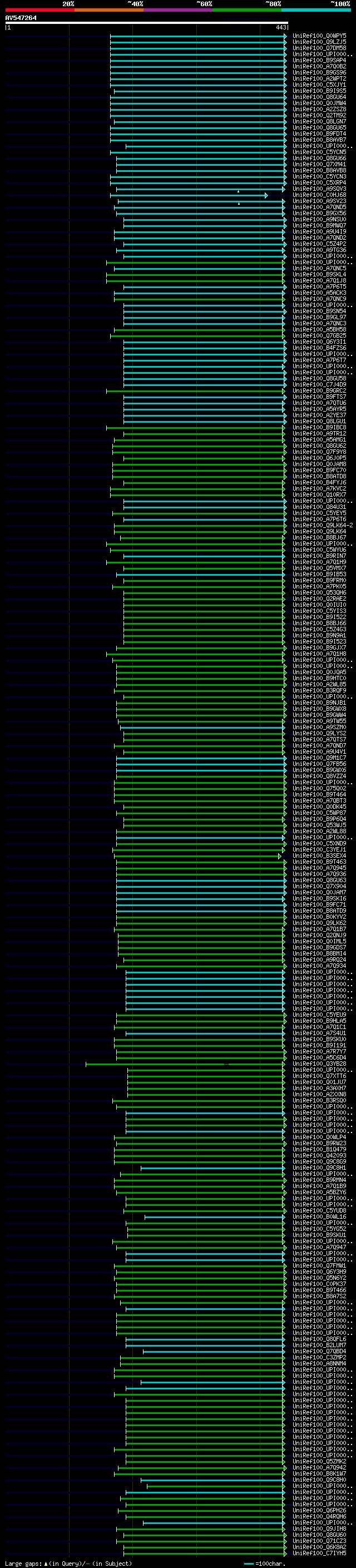Click the UniRef100_B9MWQ7 label
This screenshot has height=1568, width=356.
(x=319, y=225)
